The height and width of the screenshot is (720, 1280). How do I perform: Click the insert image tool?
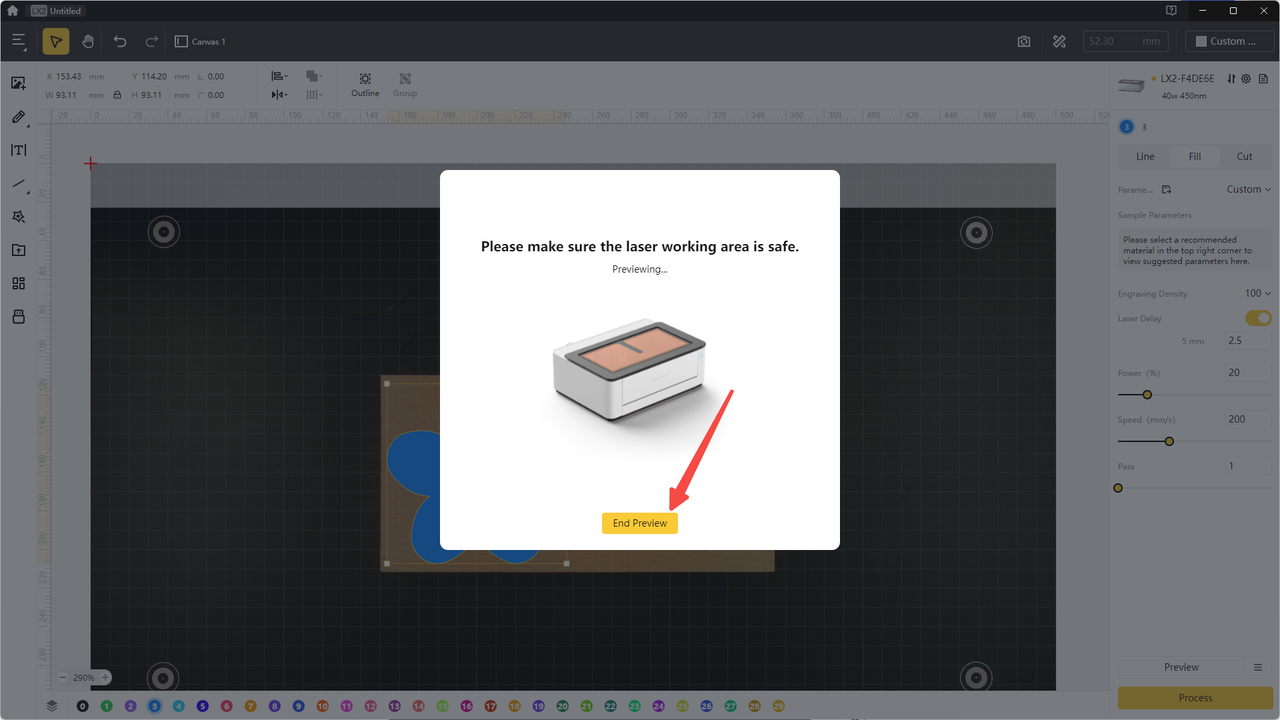(18, 83)
